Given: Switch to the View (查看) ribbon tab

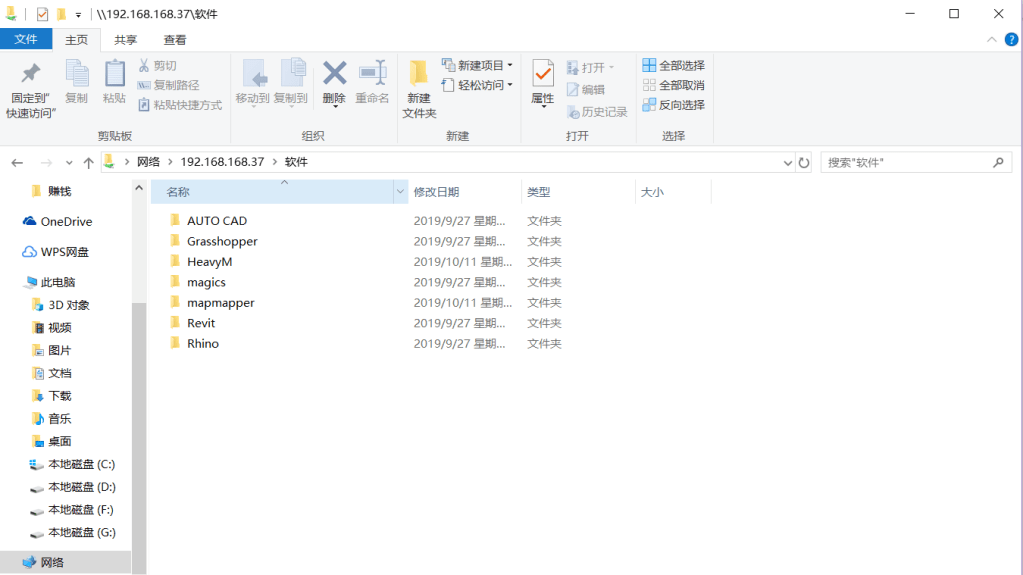Looking at the screenshot, I should (175, 40).
